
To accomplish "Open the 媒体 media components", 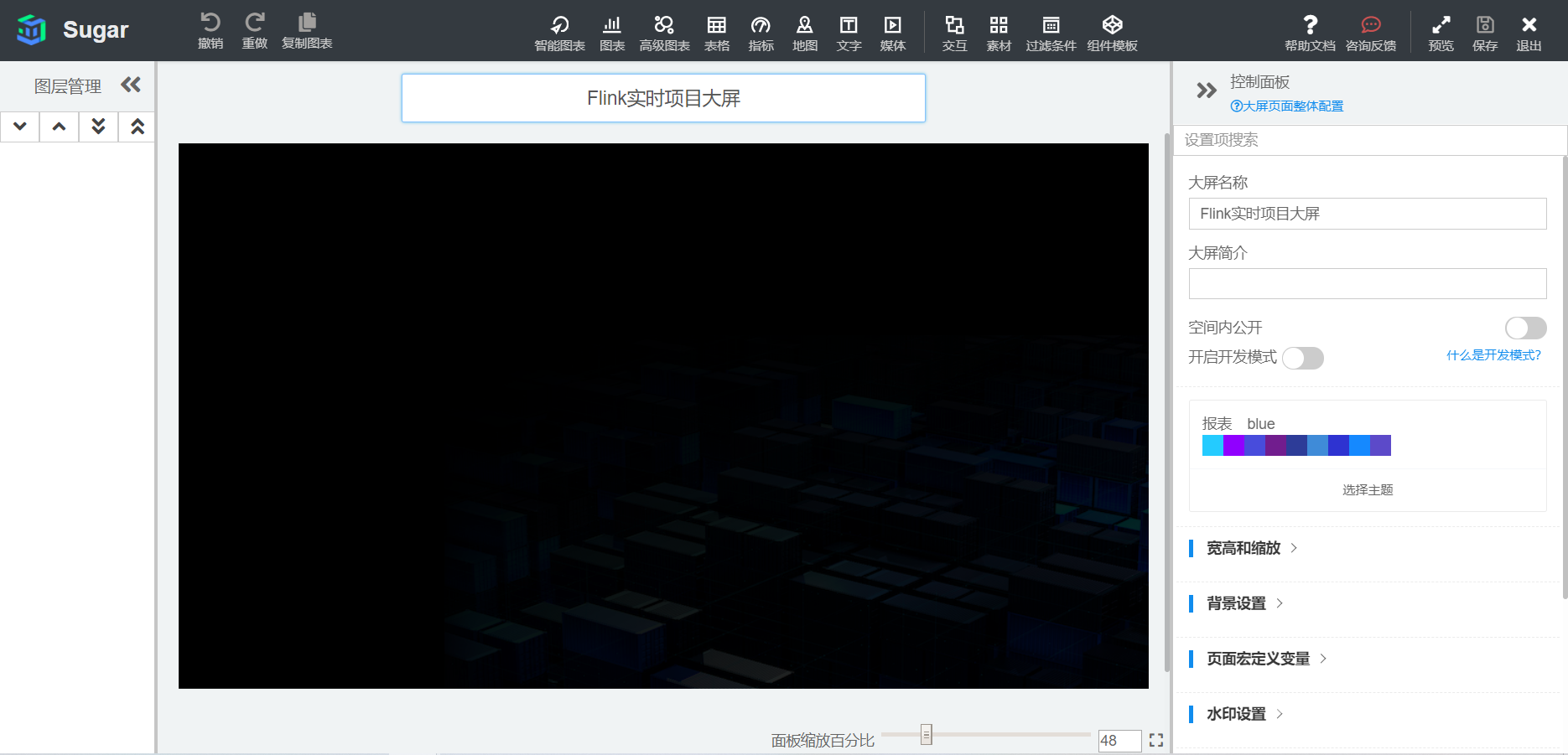I will pyautogui.click(x=893, y=34).
